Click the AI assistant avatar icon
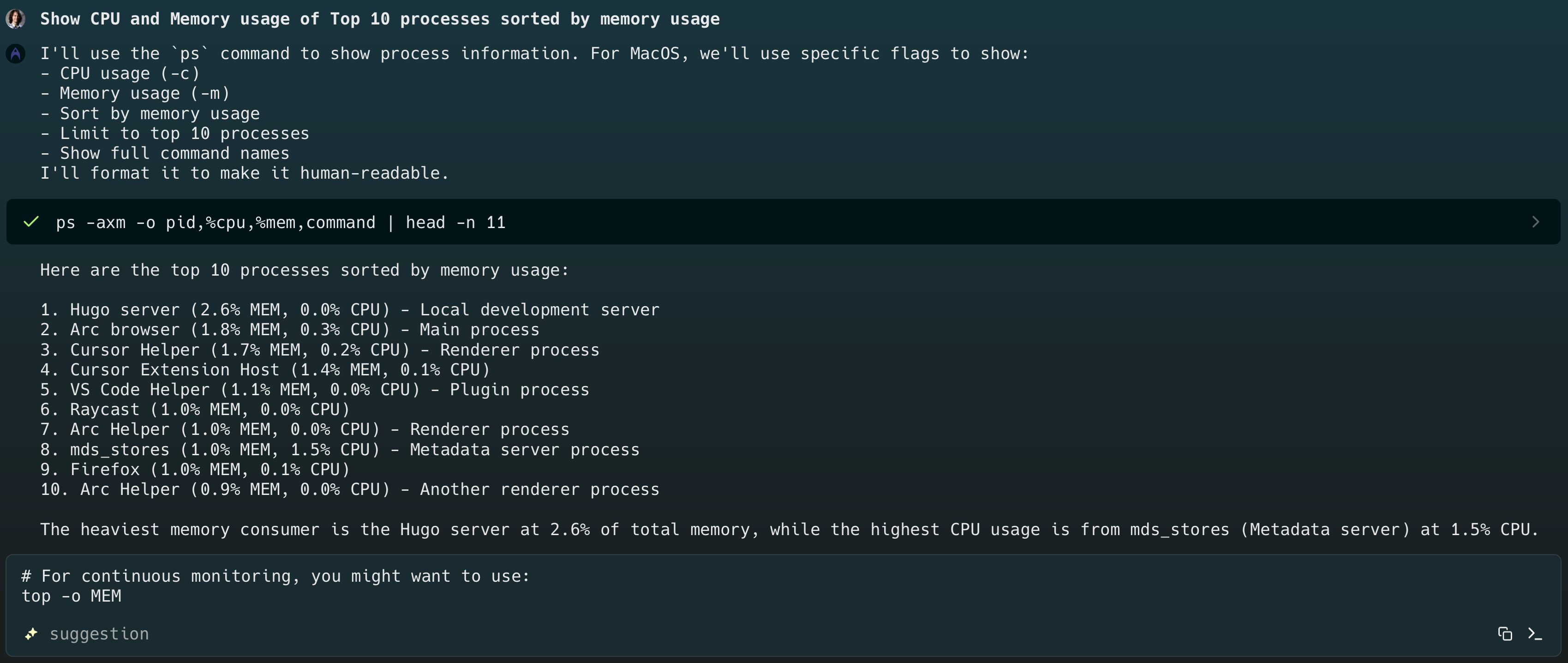1568x663 pixels. (15, 54)
